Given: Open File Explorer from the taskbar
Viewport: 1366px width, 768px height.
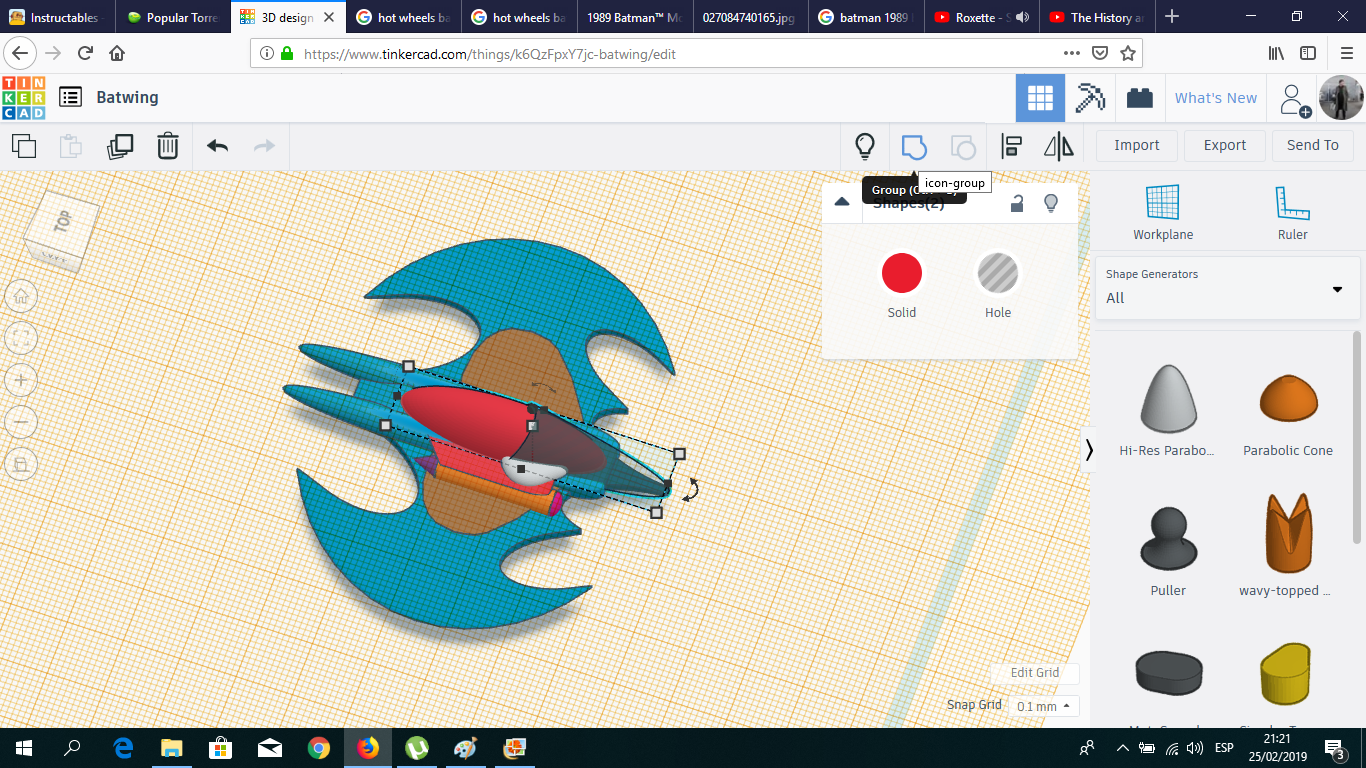Looking at the screenshot, I should [172, 748].
